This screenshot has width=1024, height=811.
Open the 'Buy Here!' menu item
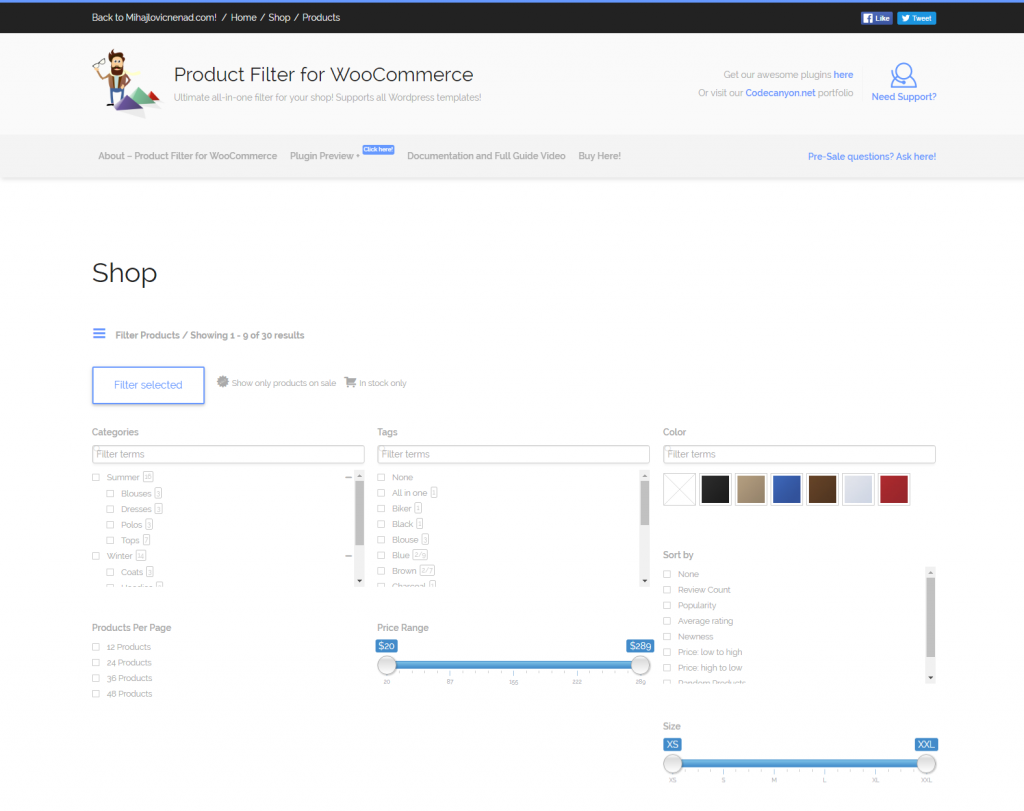[600, 156]
